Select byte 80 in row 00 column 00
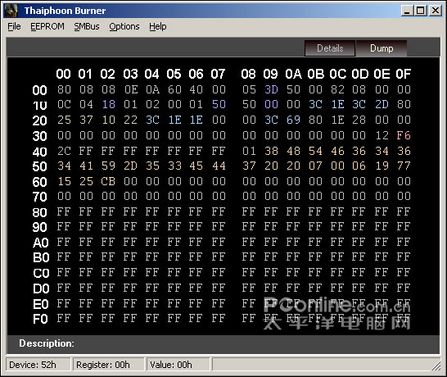 [64, 89]
